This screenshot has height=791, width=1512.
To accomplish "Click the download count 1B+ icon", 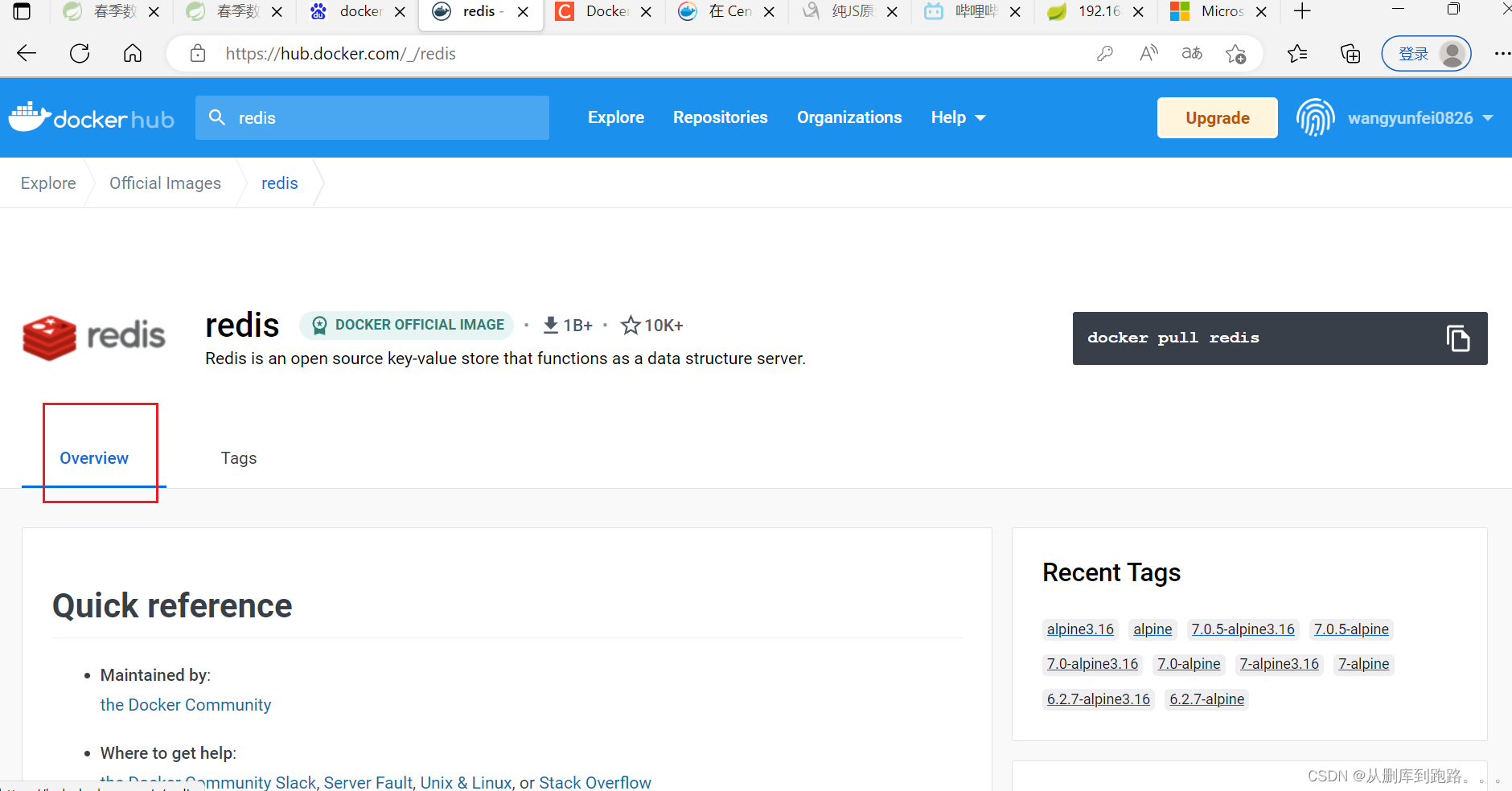I will tap(551, 325).
